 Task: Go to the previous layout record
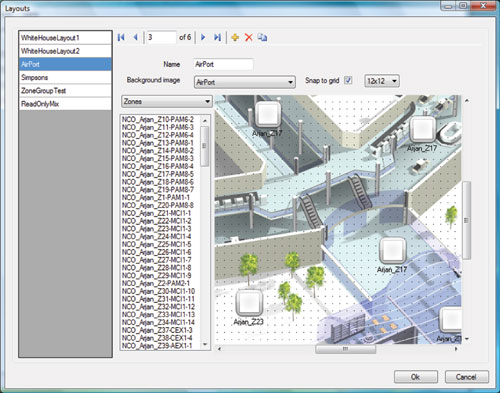pos(135,37)
